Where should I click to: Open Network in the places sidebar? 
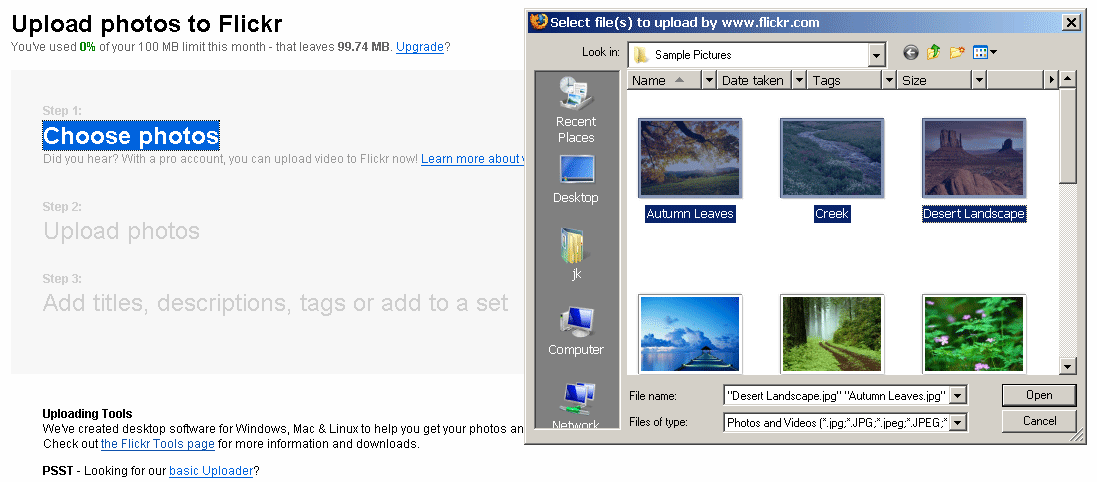[576, 406]
